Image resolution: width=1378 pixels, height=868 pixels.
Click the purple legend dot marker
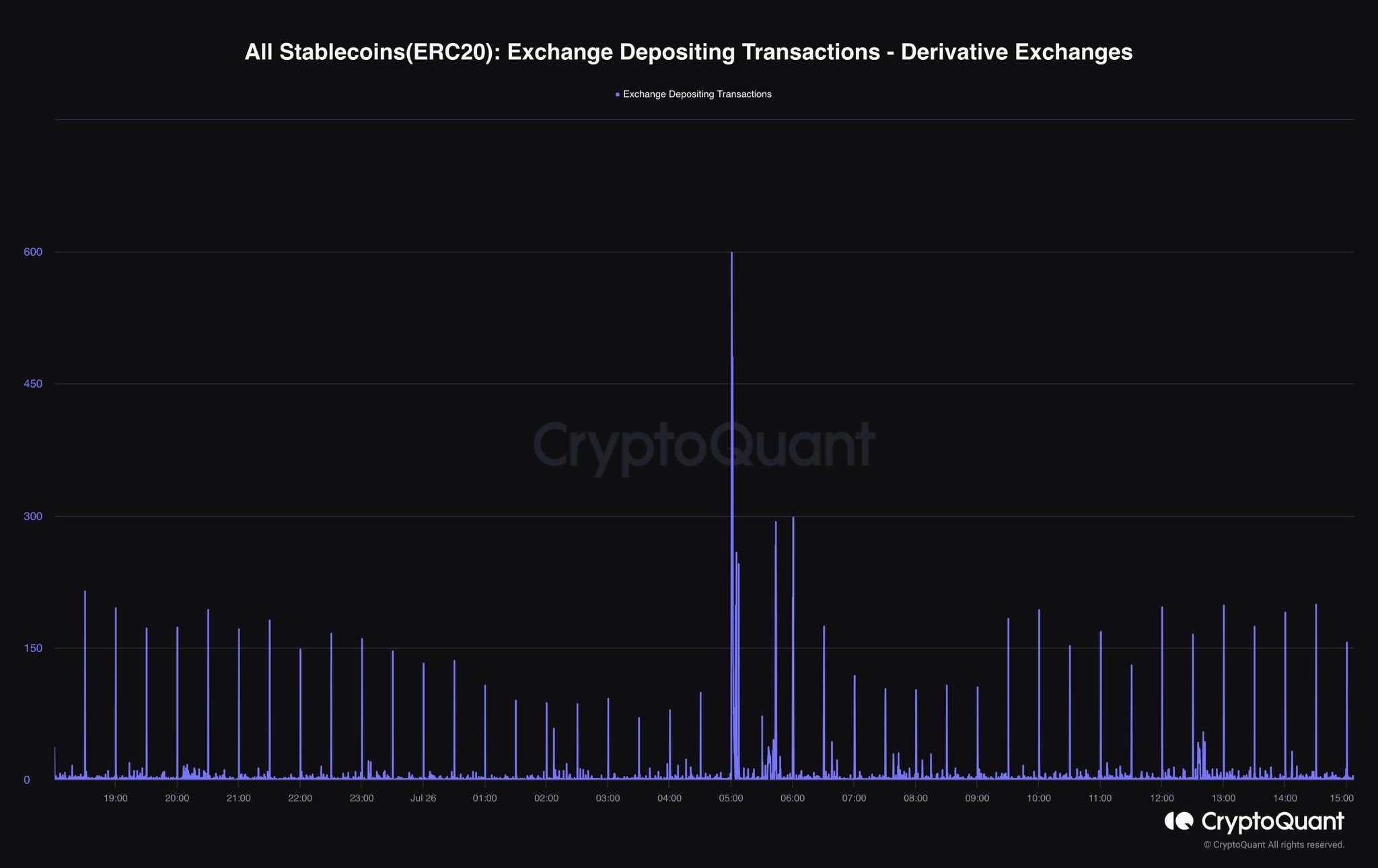click(618, 95)
